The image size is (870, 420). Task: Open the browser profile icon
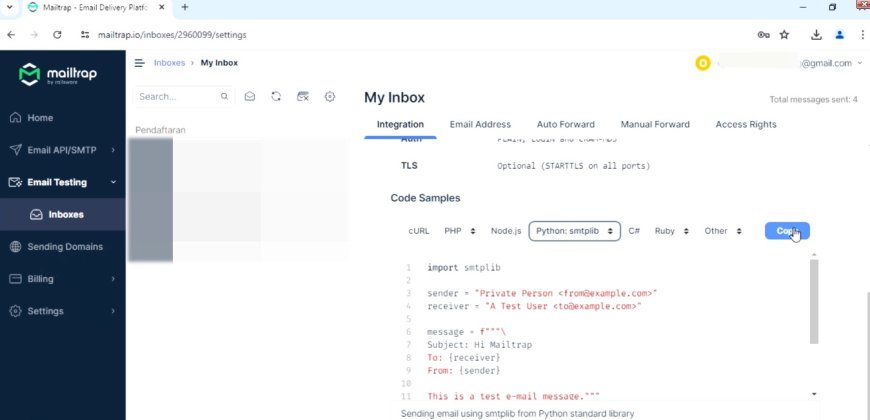pyautogui.click(x=839, y=34)
